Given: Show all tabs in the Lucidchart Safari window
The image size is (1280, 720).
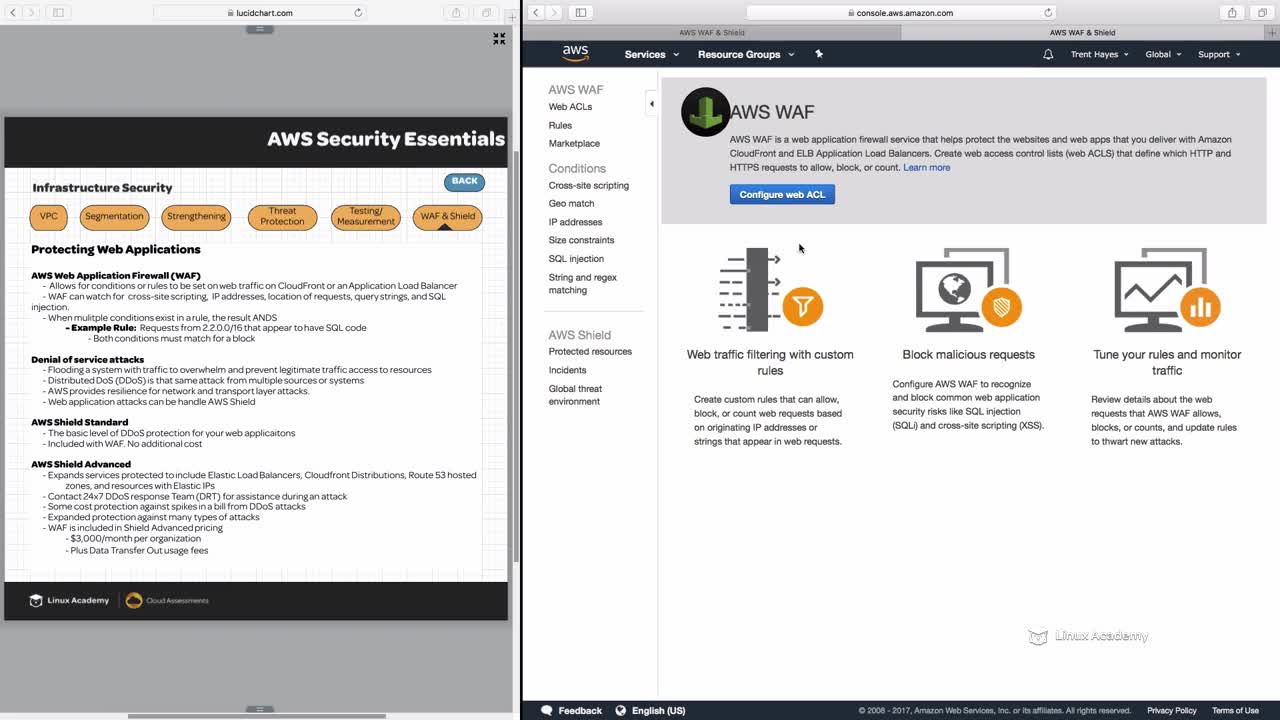Looking at the screenshot, I should 486,12.
